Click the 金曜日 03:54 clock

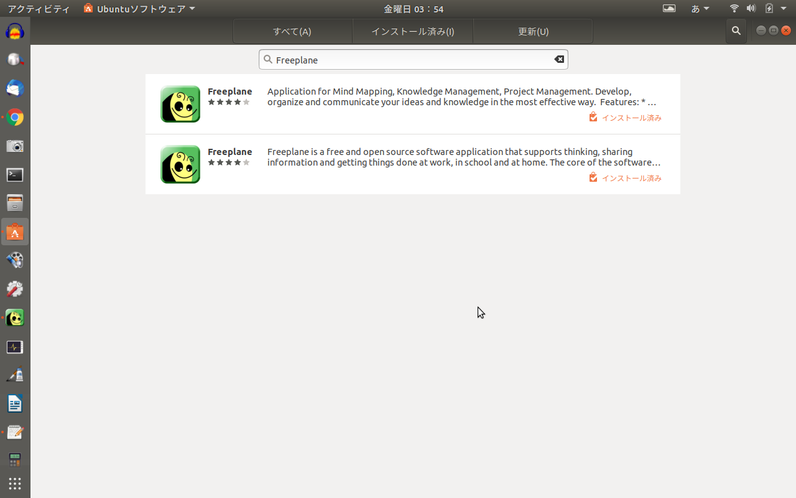[x=413, y=9]
